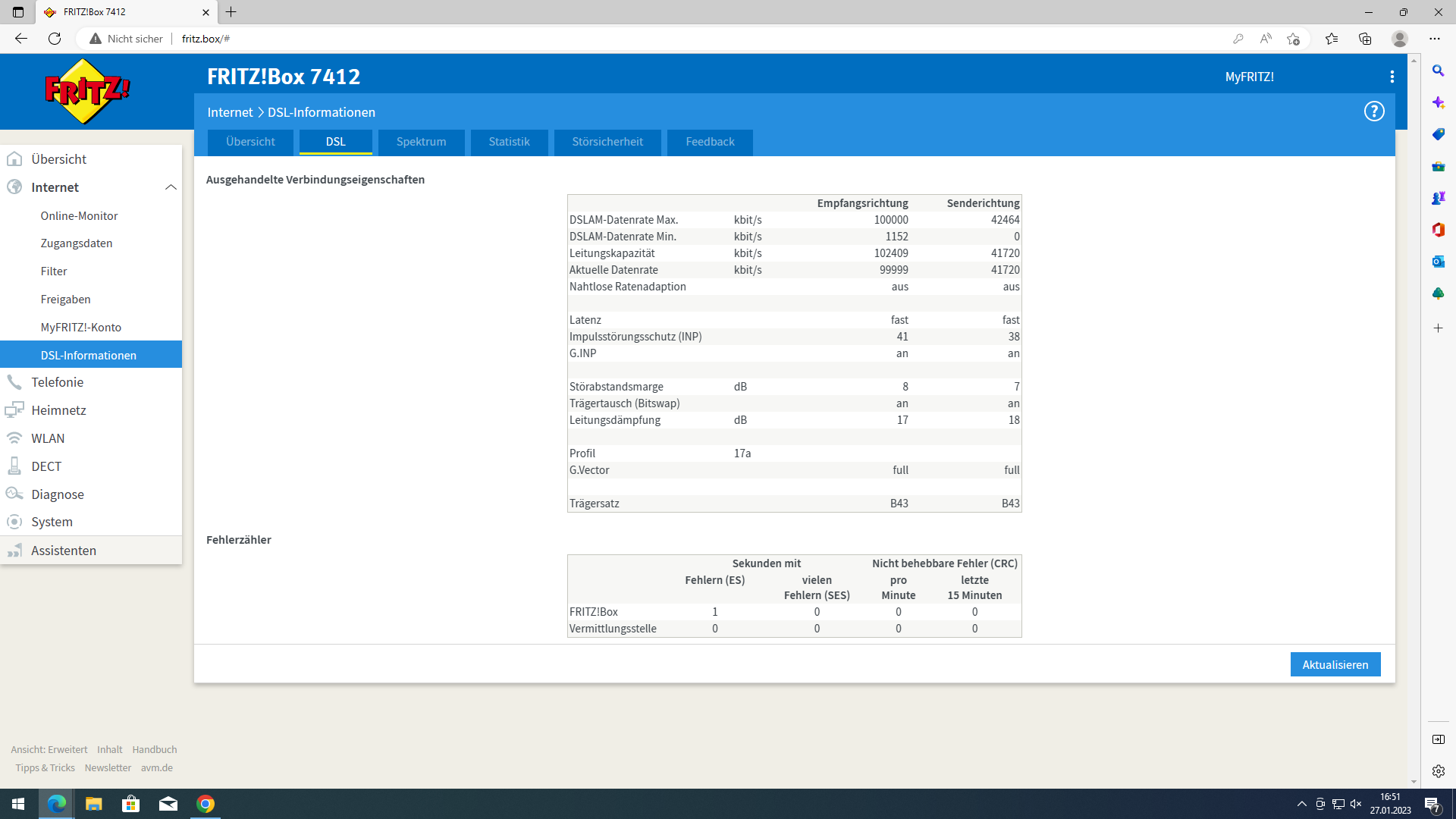Open the Handbuch link
1456x819 pixels.
pyautogui.click(x=154, y=749)
